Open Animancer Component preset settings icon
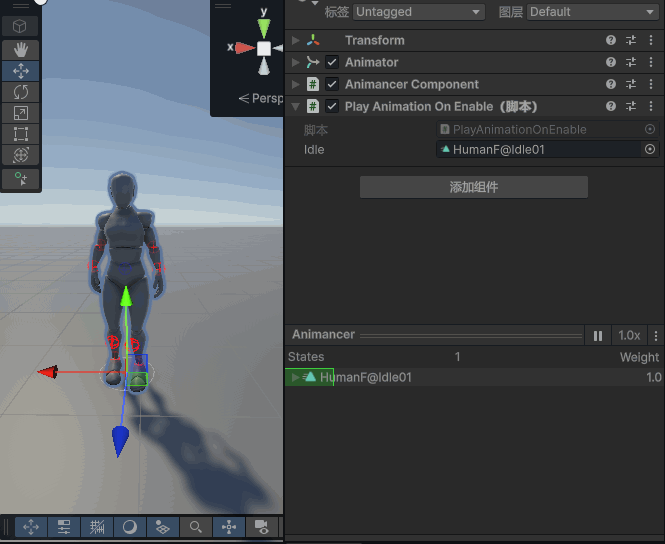 click(631, 84)
